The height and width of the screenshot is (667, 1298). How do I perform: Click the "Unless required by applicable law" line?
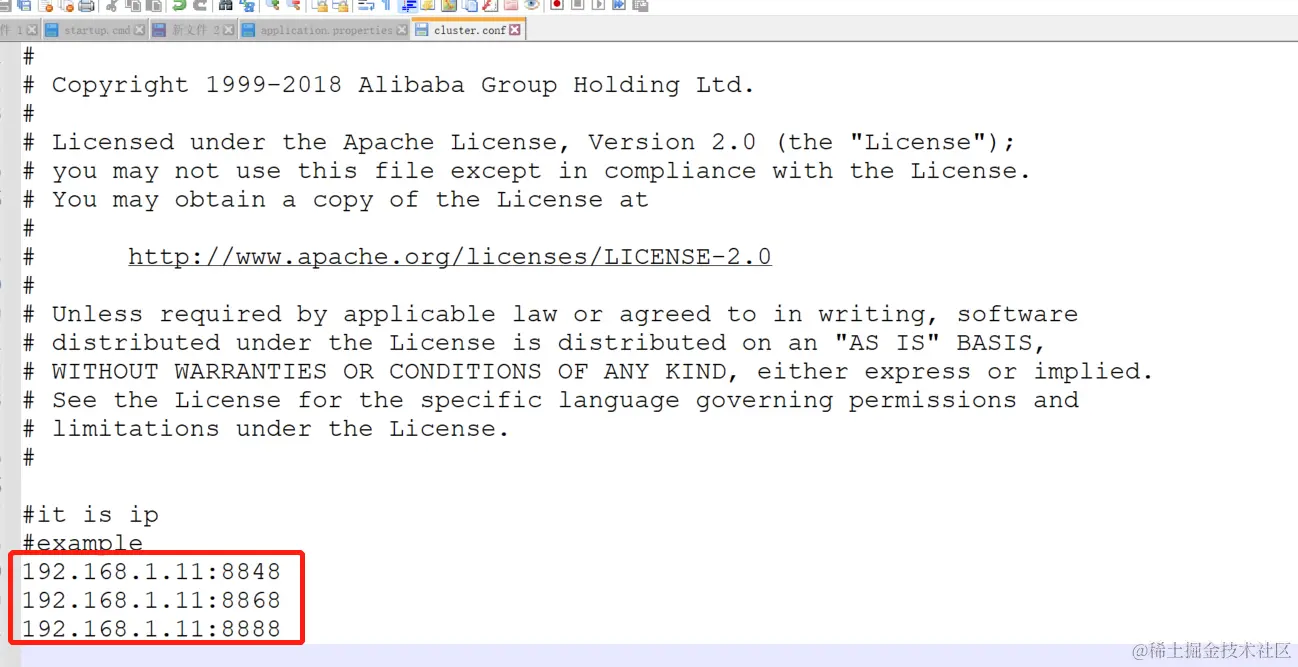(x=550, y=314)
